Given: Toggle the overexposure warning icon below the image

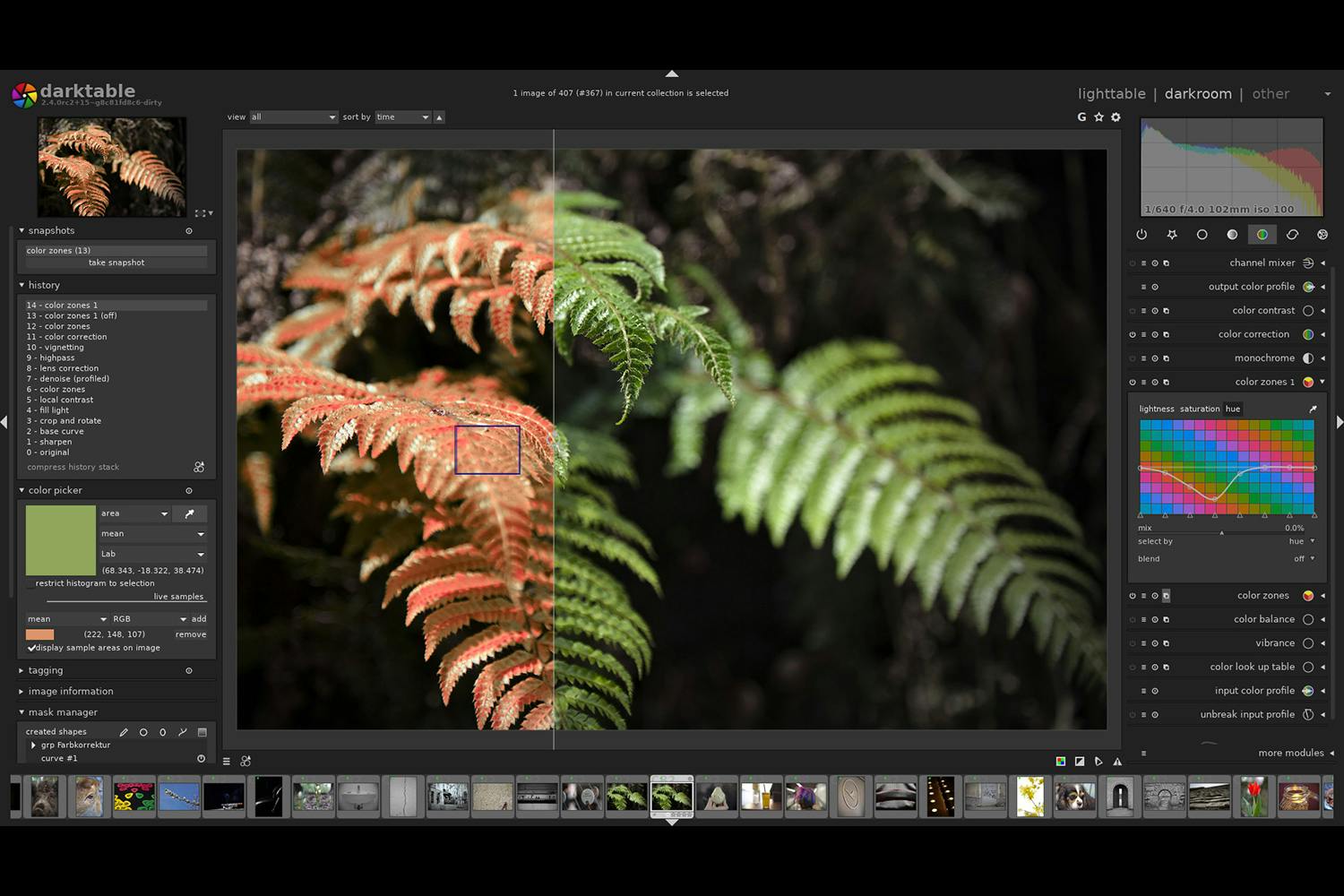Looking at the screenshot, I should (1080, 761).
